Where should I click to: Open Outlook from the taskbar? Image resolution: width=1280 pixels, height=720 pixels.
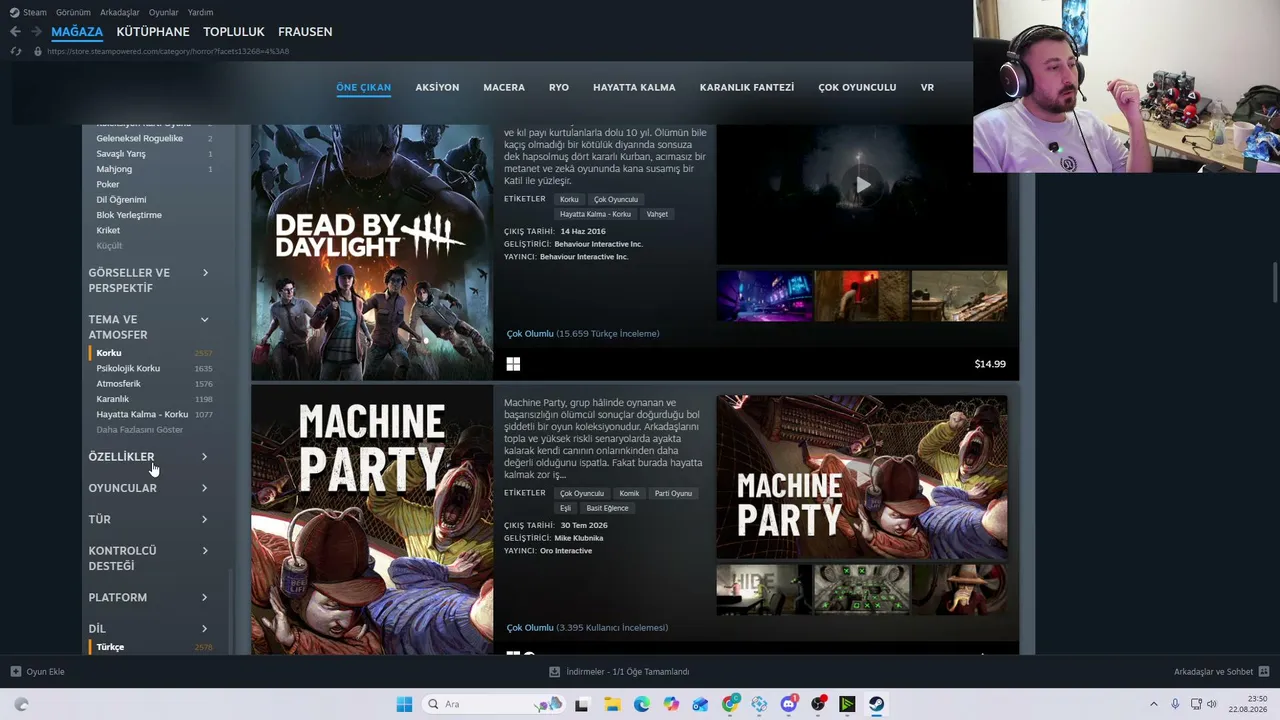coord(701,704)
